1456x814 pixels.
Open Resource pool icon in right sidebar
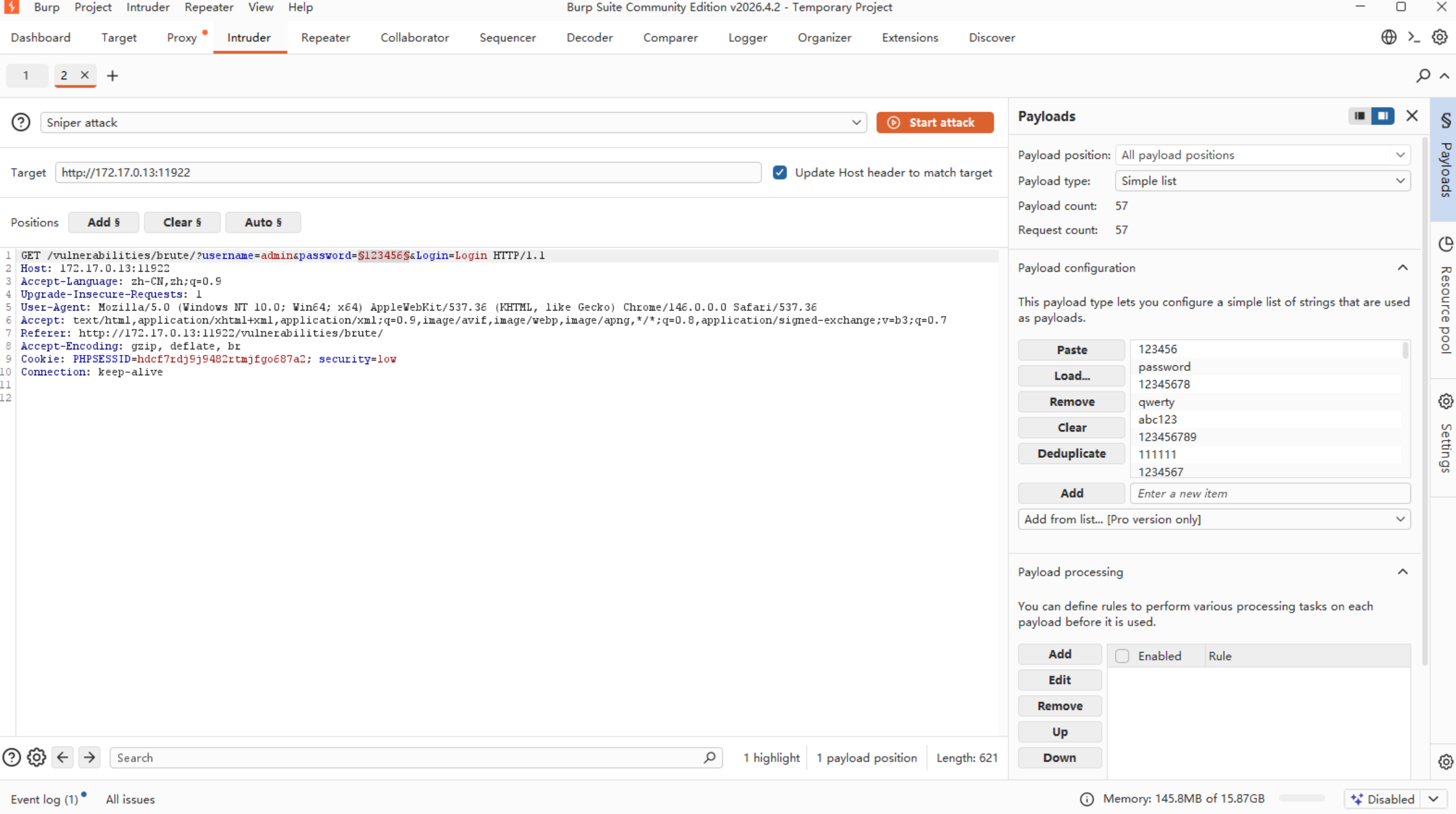(x=1446, y=244)
